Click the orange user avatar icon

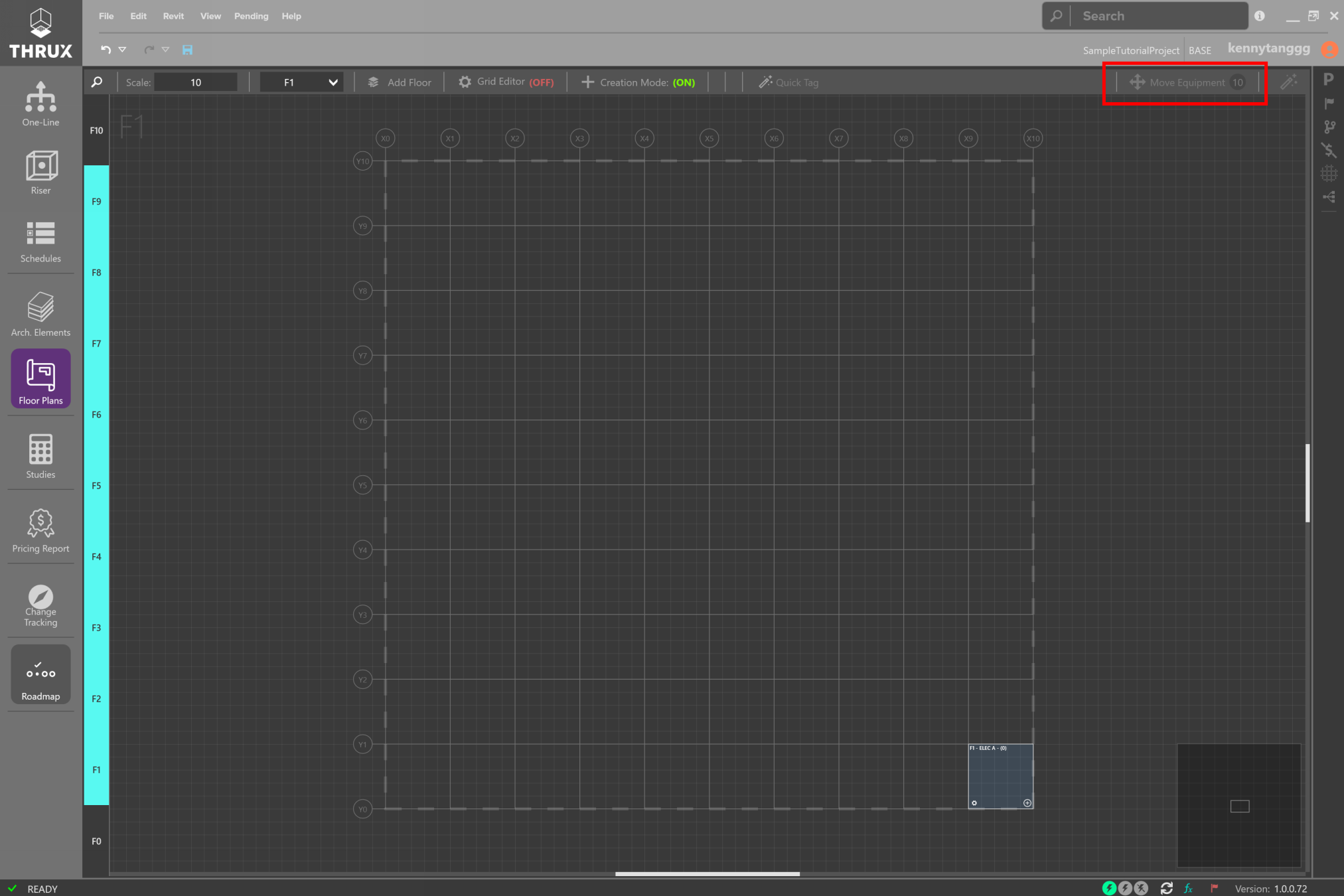[x=1329, y=49]
